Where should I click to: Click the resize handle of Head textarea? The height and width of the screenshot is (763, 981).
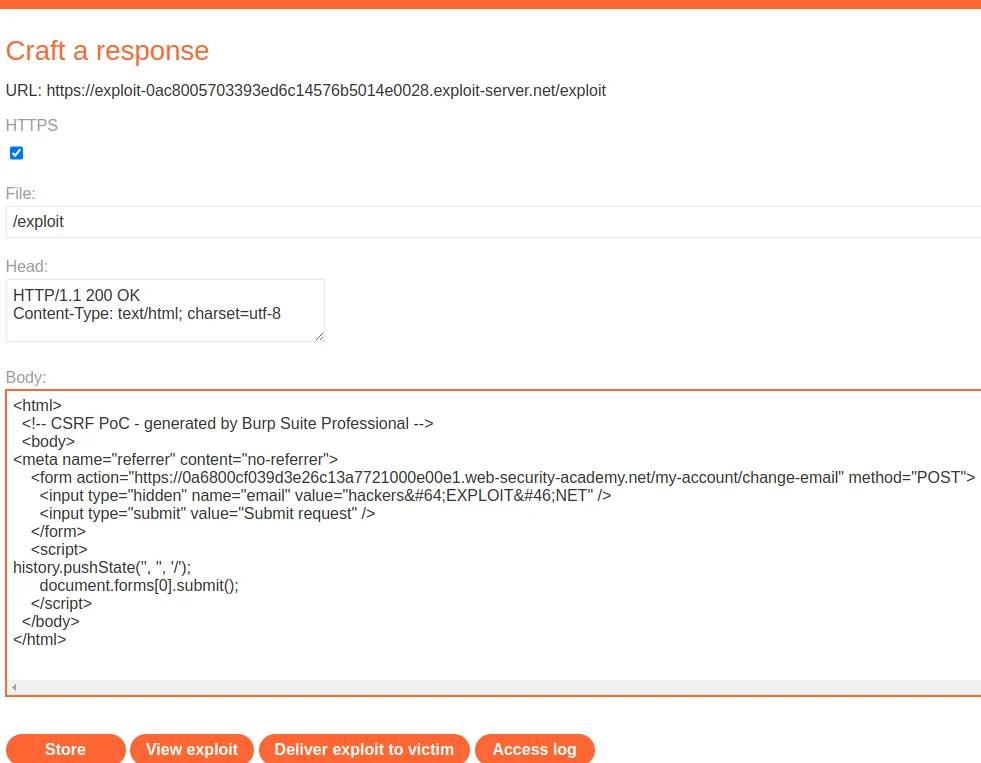[319, 336]
